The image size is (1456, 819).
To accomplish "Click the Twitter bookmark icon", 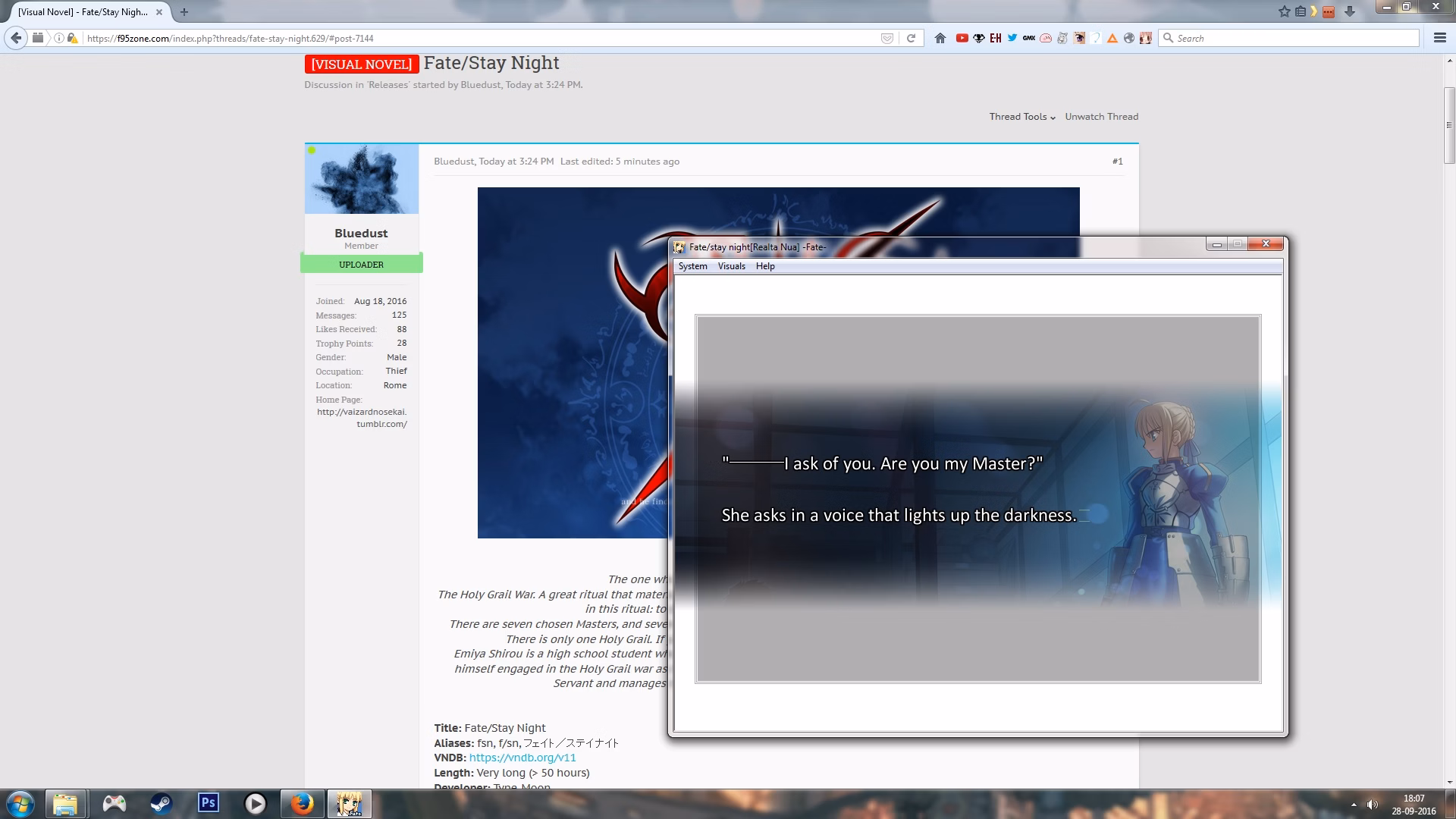I will point(1012,38).
